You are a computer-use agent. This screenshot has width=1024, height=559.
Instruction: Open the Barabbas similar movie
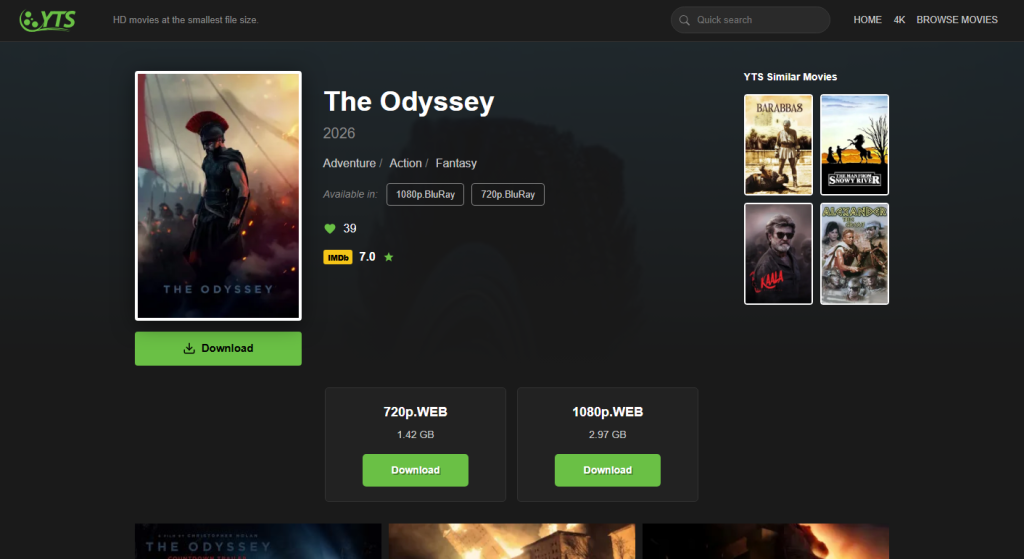(778, 144)
